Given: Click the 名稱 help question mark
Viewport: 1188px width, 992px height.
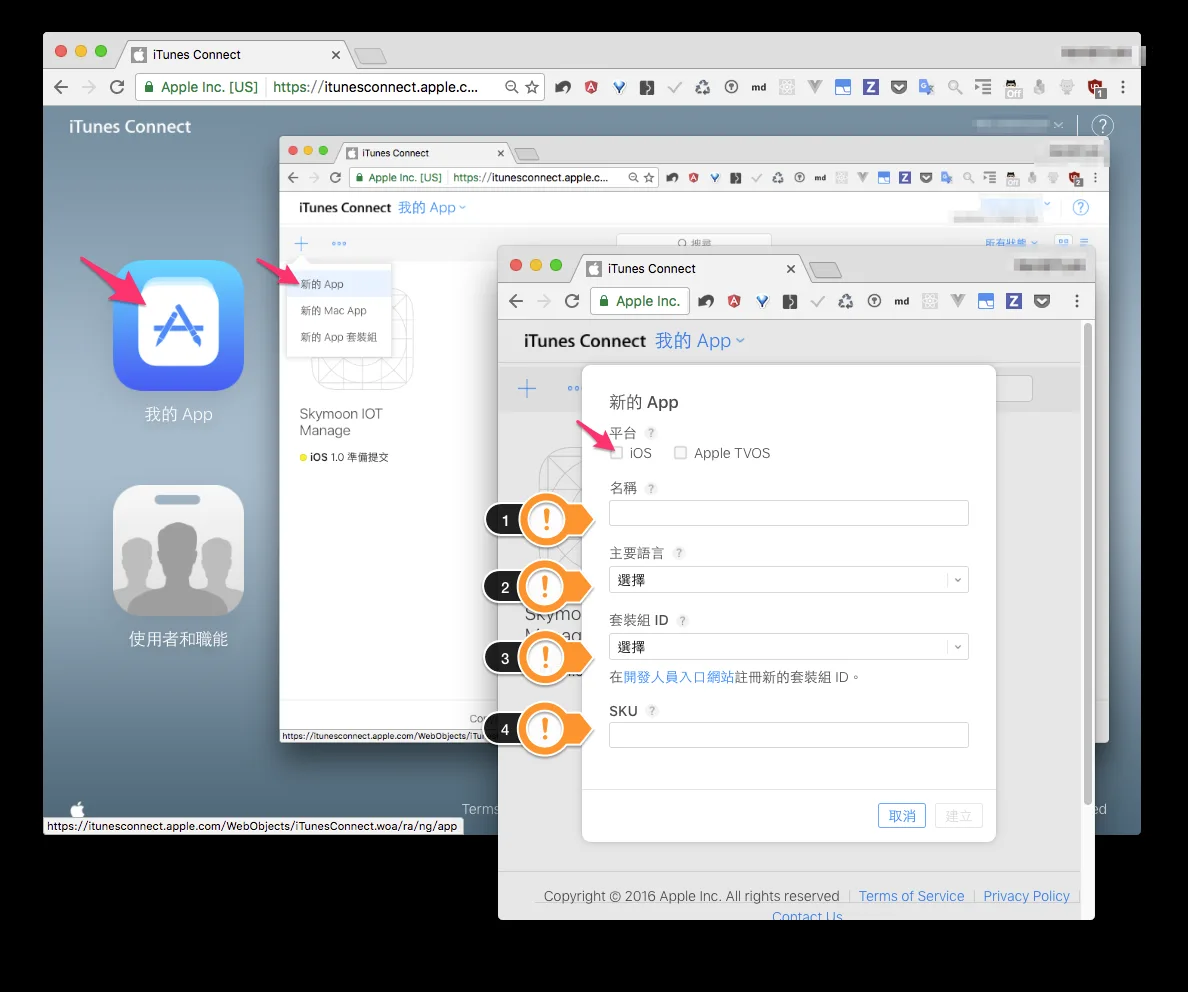Looking at the screenshot, I should pyautogui.click(x=651, y=489).
